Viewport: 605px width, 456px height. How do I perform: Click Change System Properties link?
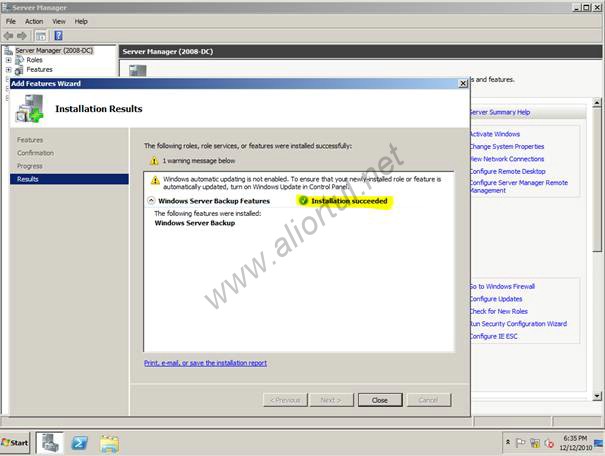click(507, 147)
